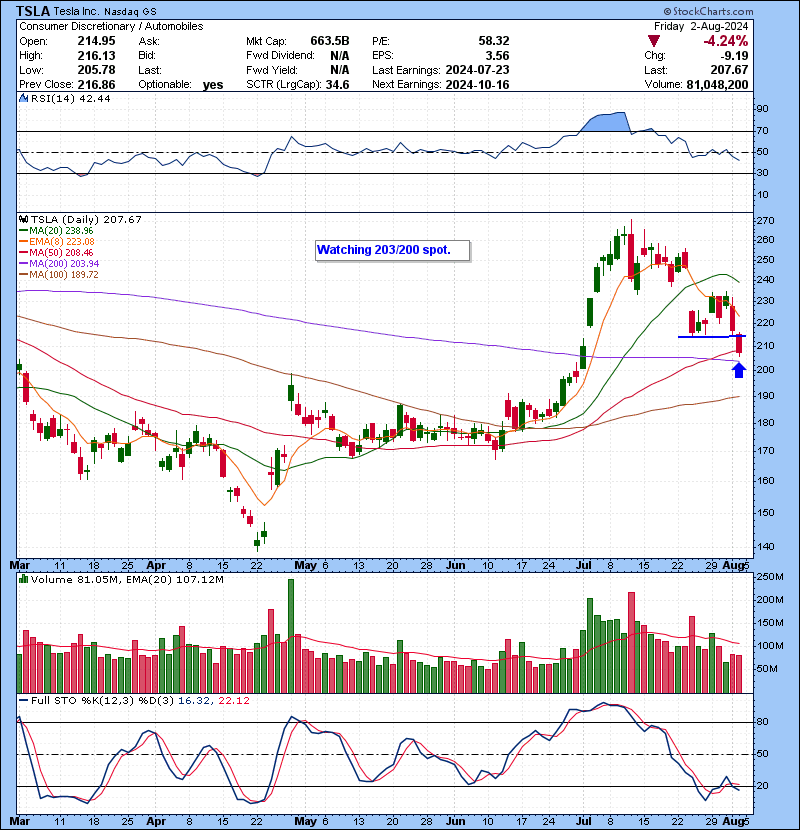Click the Last Earnings date 2024-07-23

[478, 70]
